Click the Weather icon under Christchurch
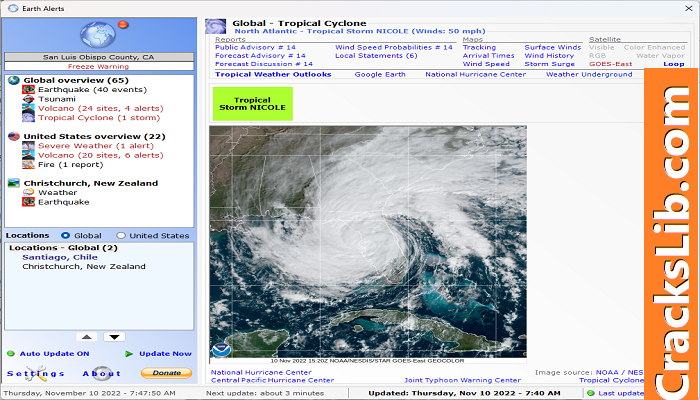Screen dimensions: 700x400 (29, 192)
